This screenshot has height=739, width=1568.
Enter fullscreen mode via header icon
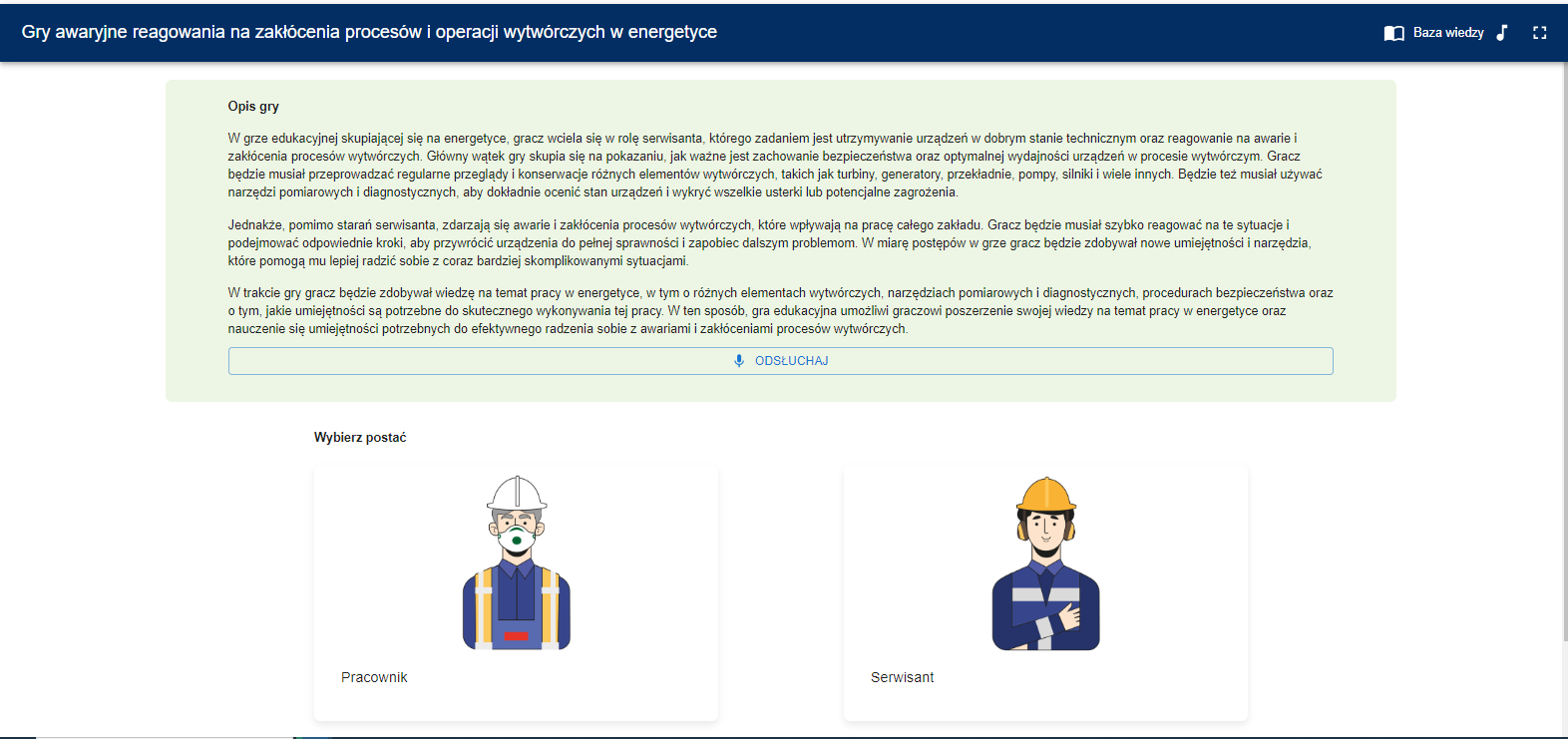(1539, 33)
